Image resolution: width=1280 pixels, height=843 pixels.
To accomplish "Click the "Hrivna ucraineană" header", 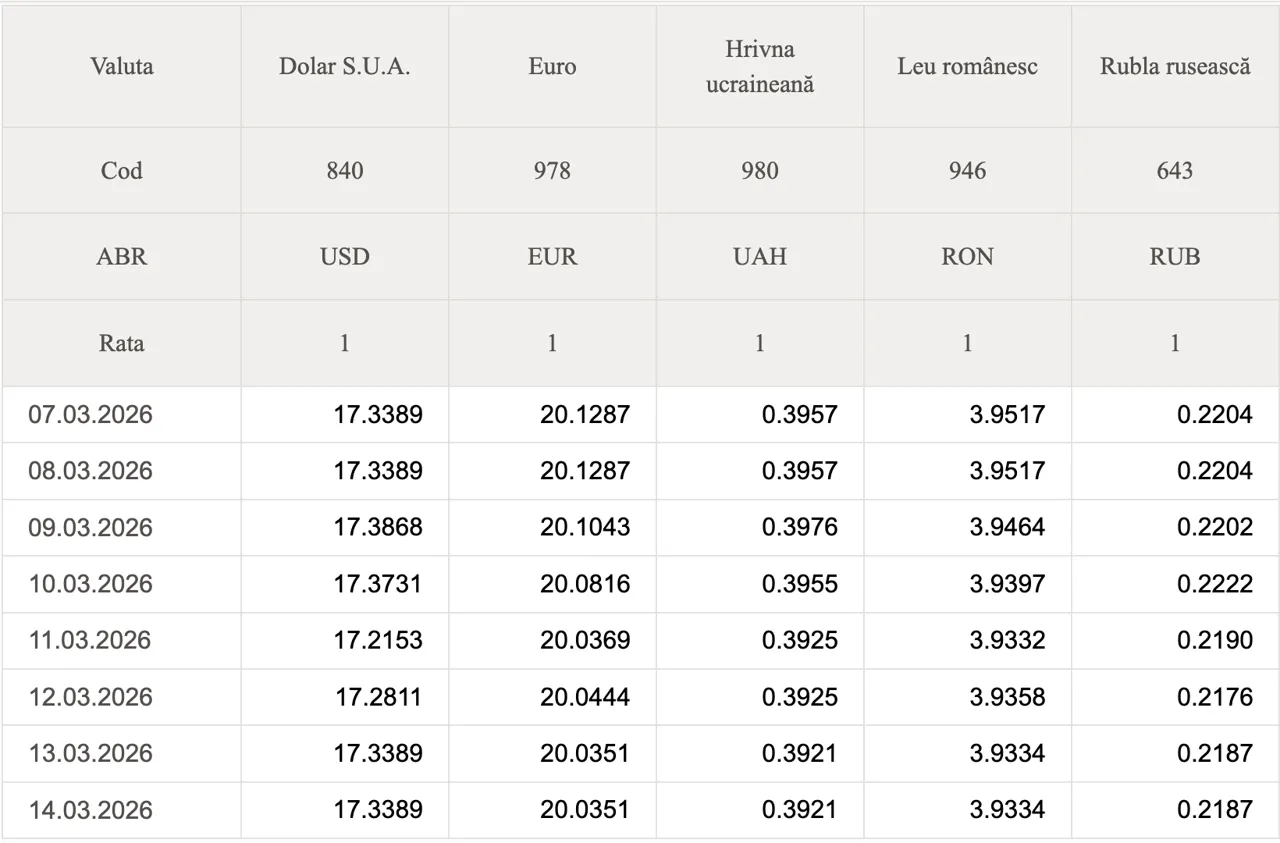I will (760, 67).
